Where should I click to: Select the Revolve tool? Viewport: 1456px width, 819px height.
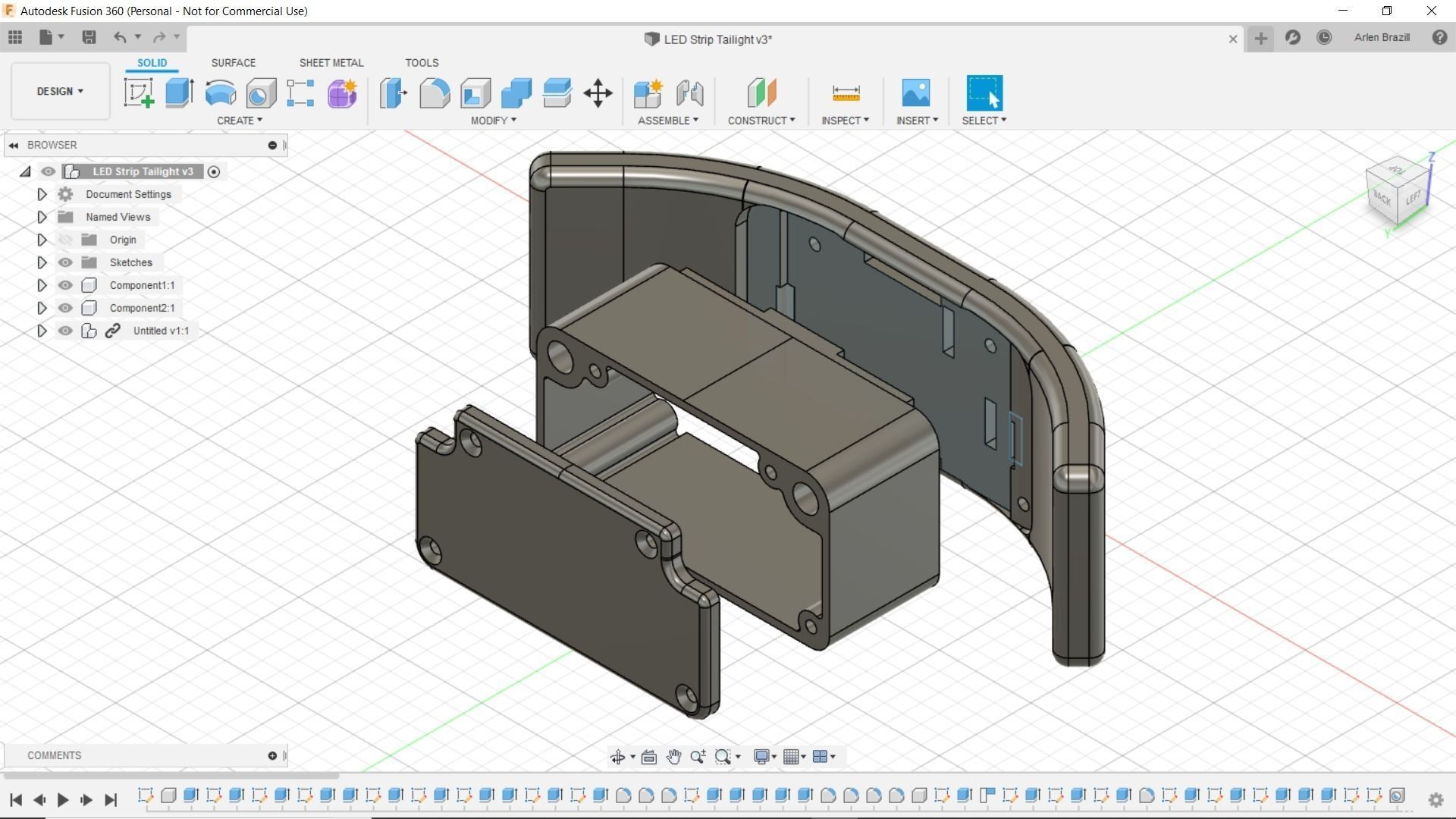coord(221,93)
